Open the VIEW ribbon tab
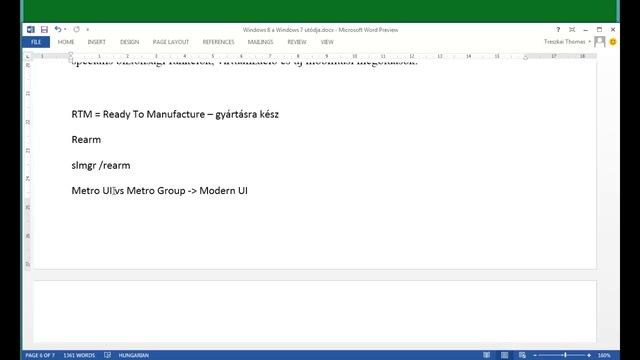The width and height of the screenshot is (640, 360). pos(327,42)
